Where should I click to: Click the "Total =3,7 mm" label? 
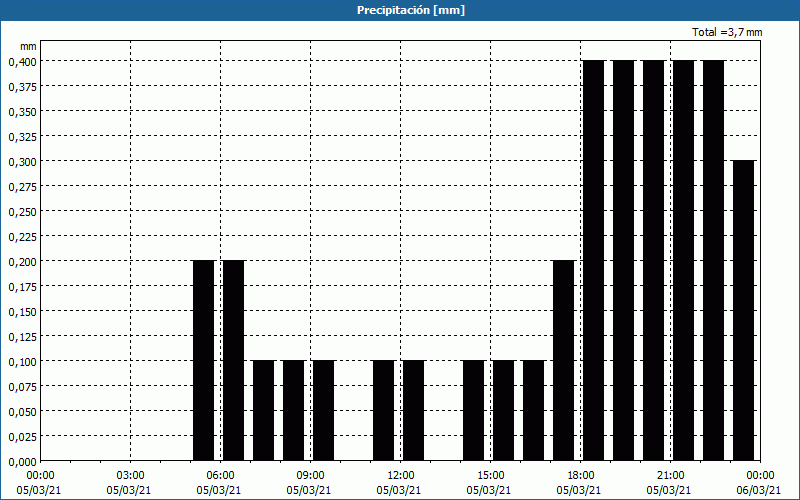[x=727, y=32]
